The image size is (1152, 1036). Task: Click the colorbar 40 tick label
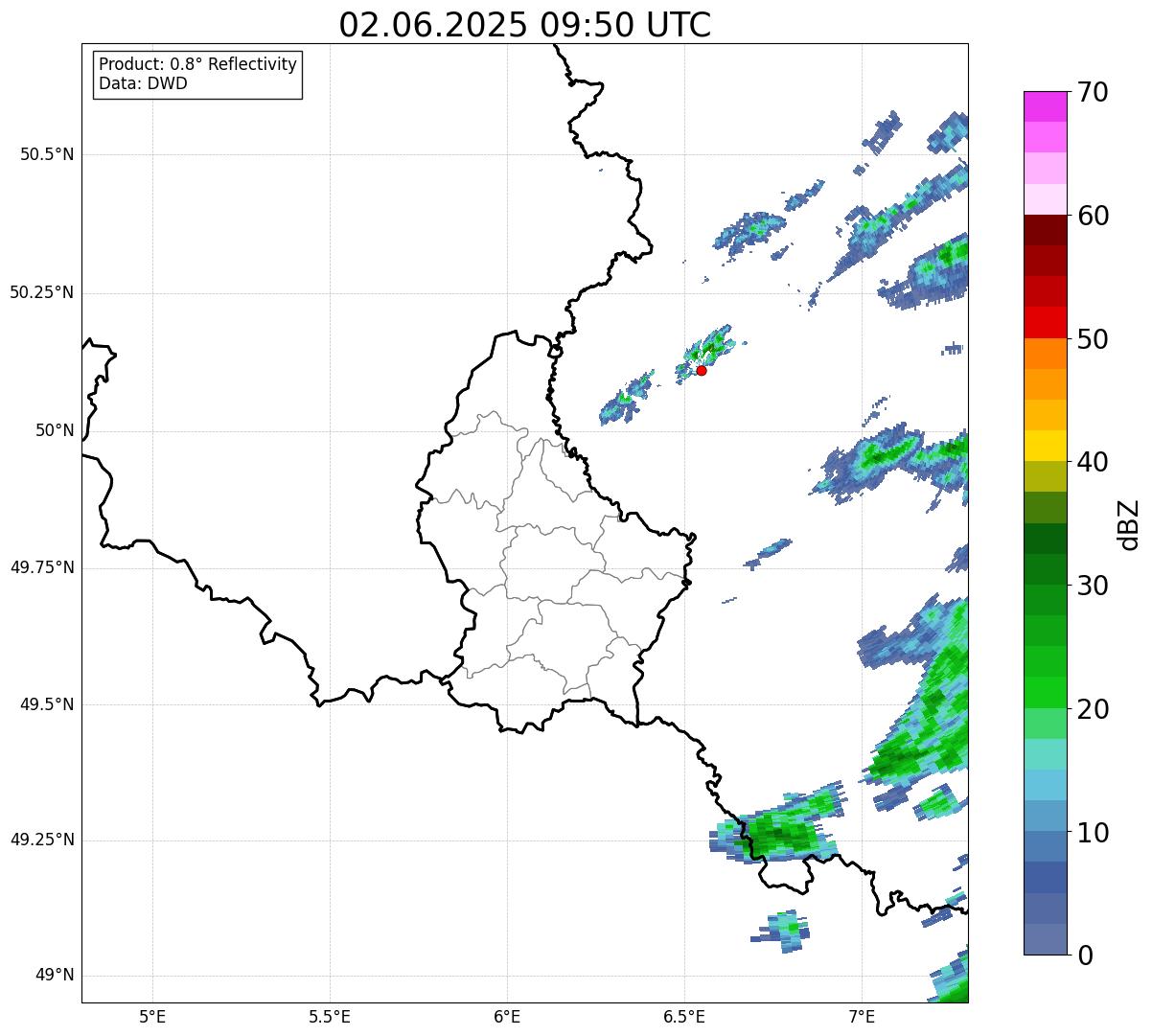(1094, 462)
